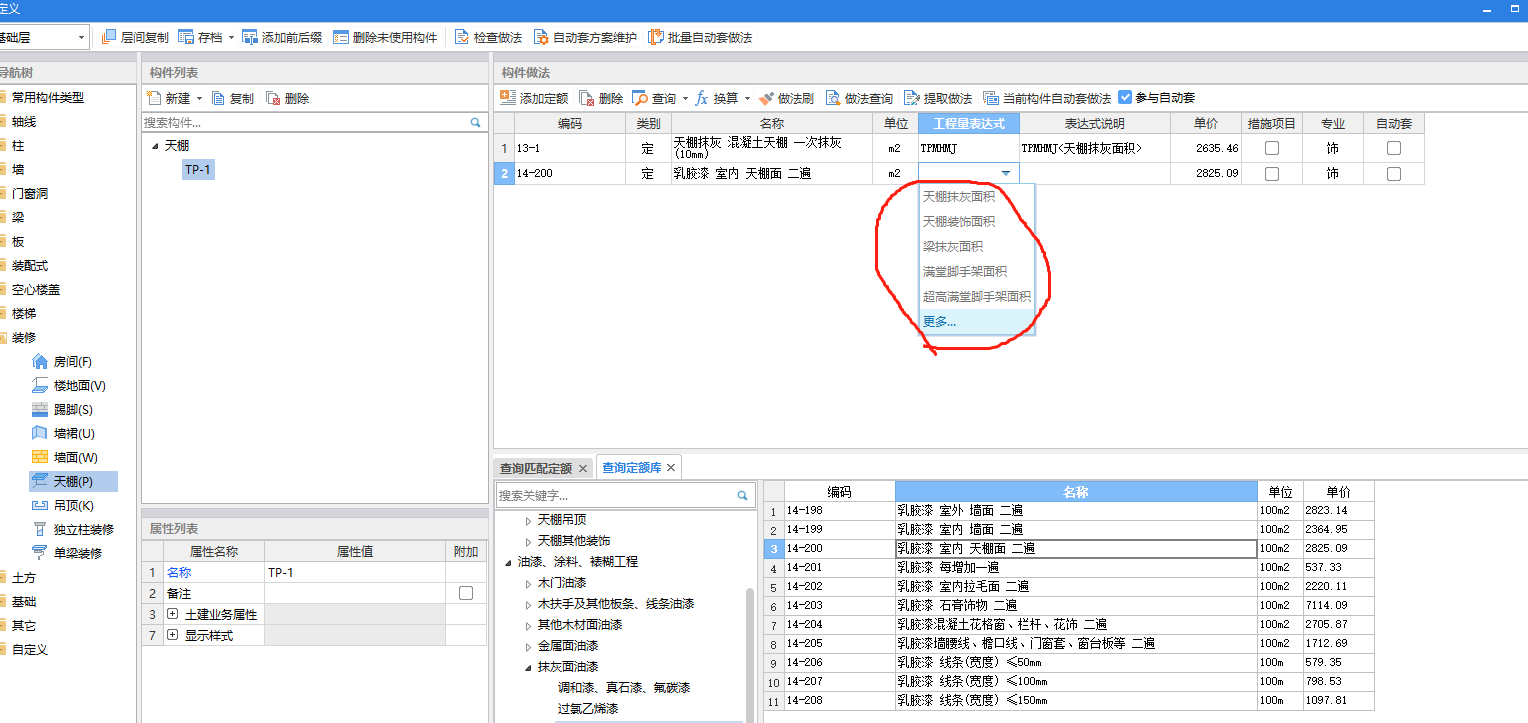
Task: Click the 层间复制 toolbar icon
Action: click(x=109, y=37)
